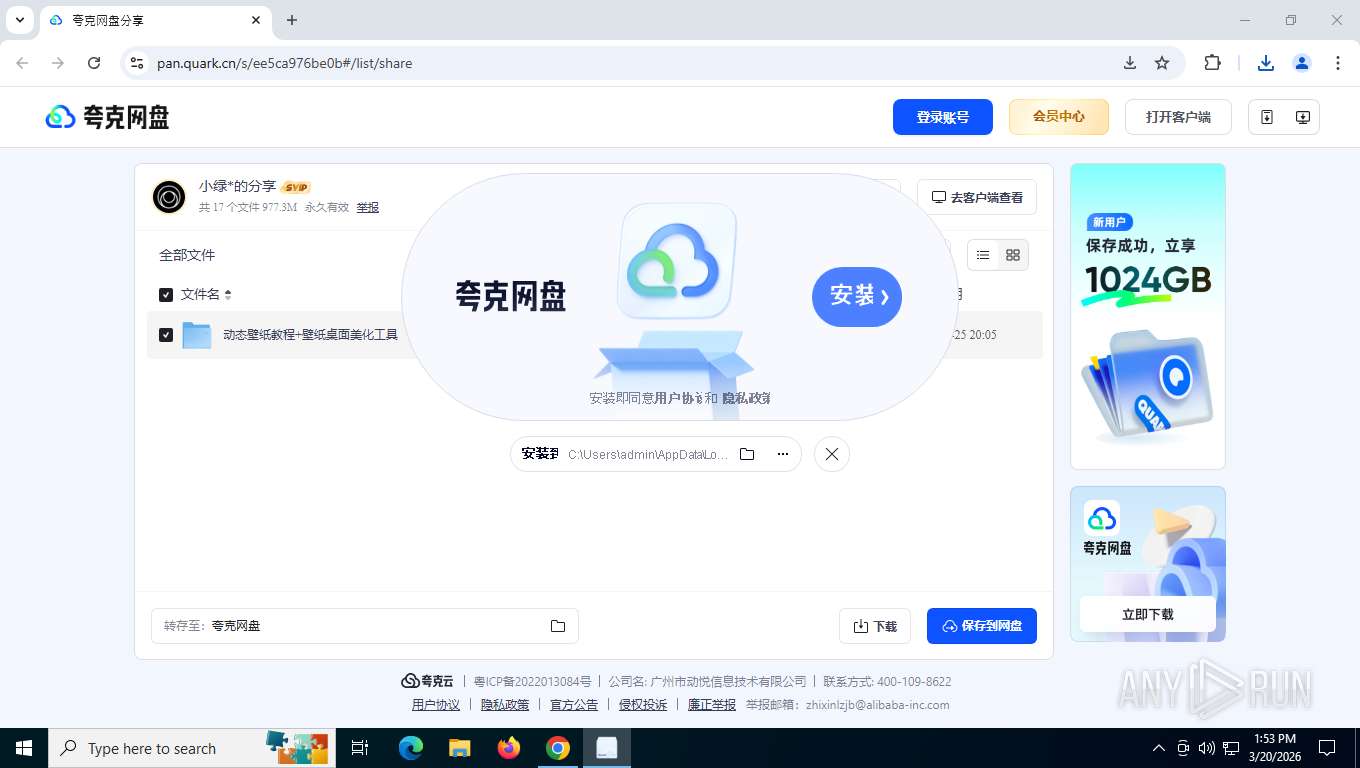Image resolution: width=1360 pixels, height=768 pixels.
Task: Open the 会员中心 member center
Action: click(x=1059, y=117)
